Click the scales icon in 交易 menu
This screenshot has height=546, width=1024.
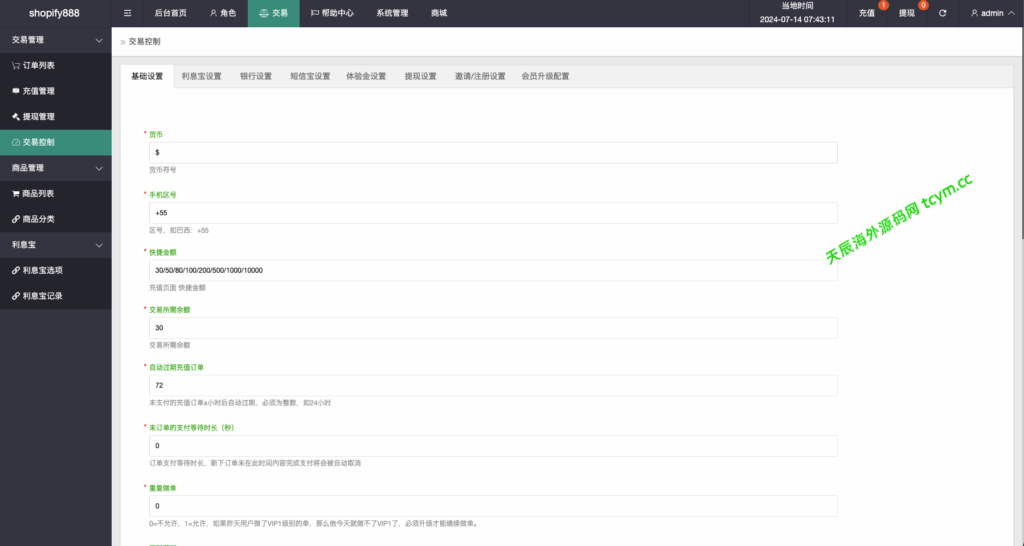pos(264,13)
